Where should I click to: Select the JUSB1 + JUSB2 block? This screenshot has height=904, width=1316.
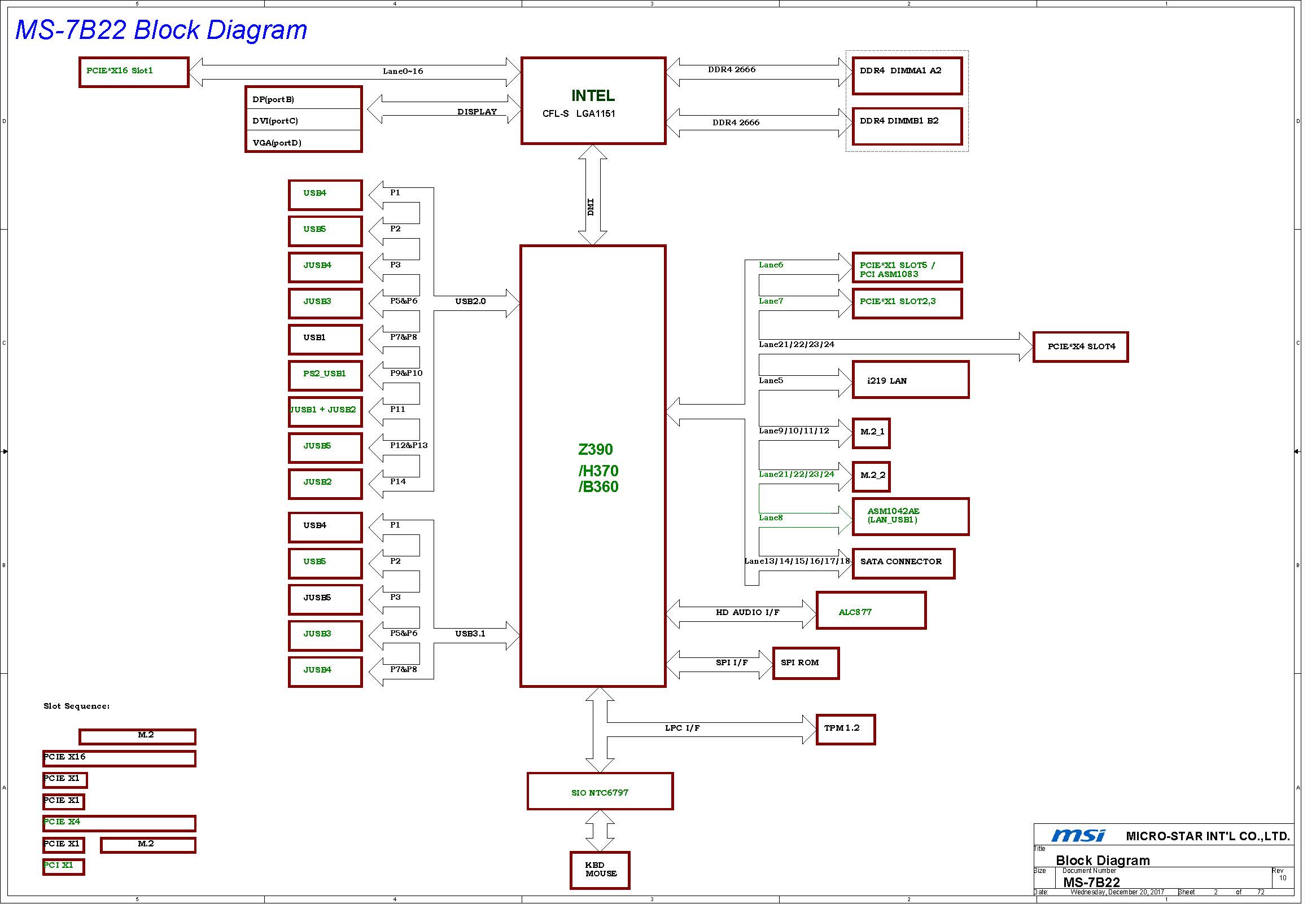tap(325, 412)
